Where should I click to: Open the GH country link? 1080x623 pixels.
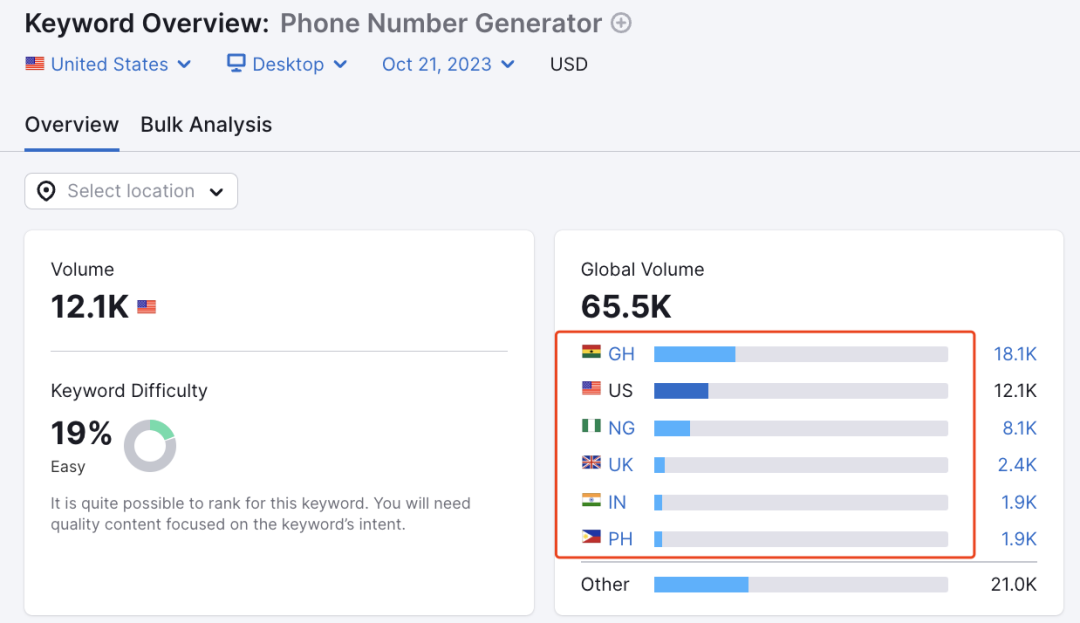pos(621,354)
